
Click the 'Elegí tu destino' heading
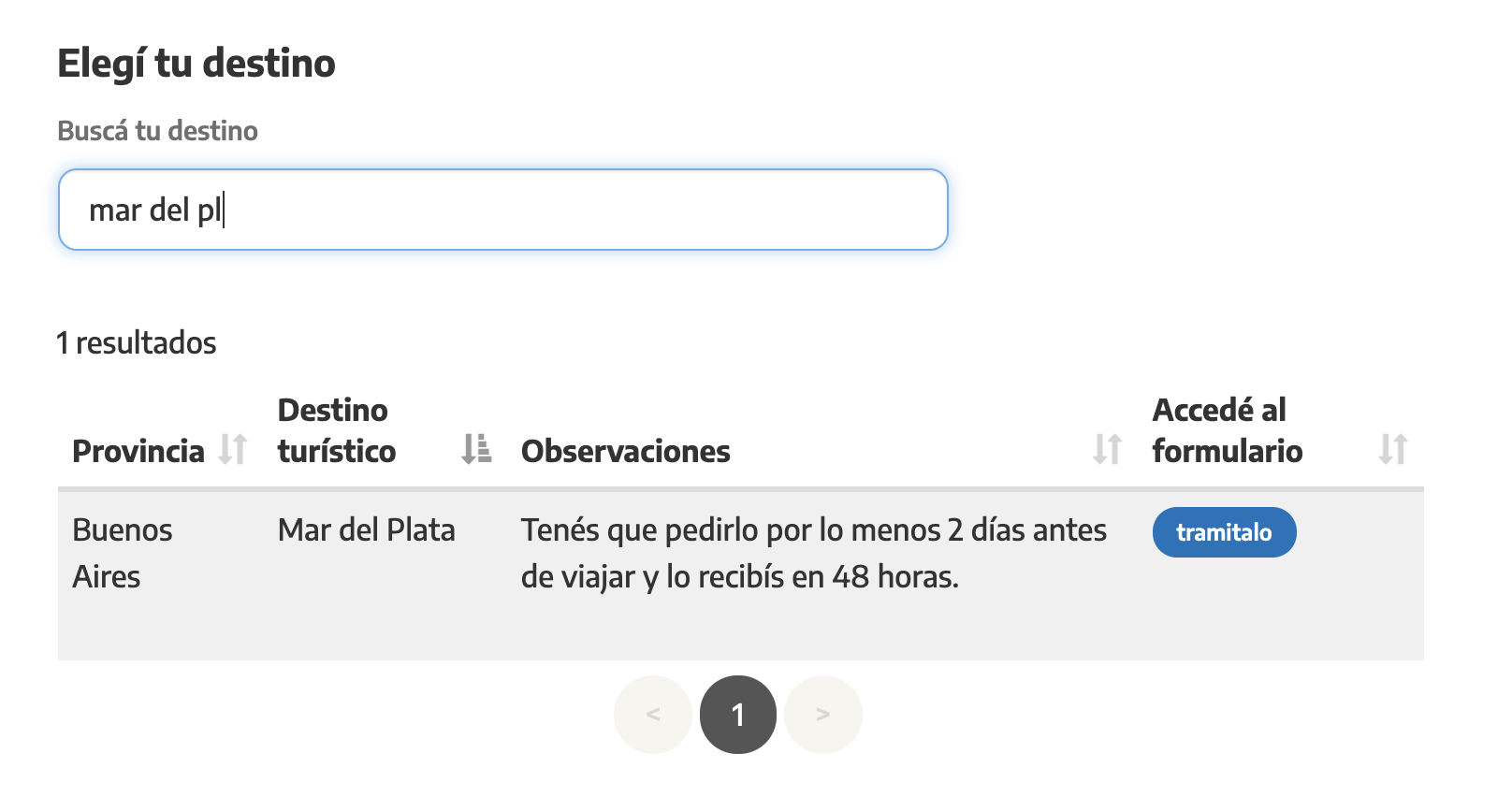196,64
